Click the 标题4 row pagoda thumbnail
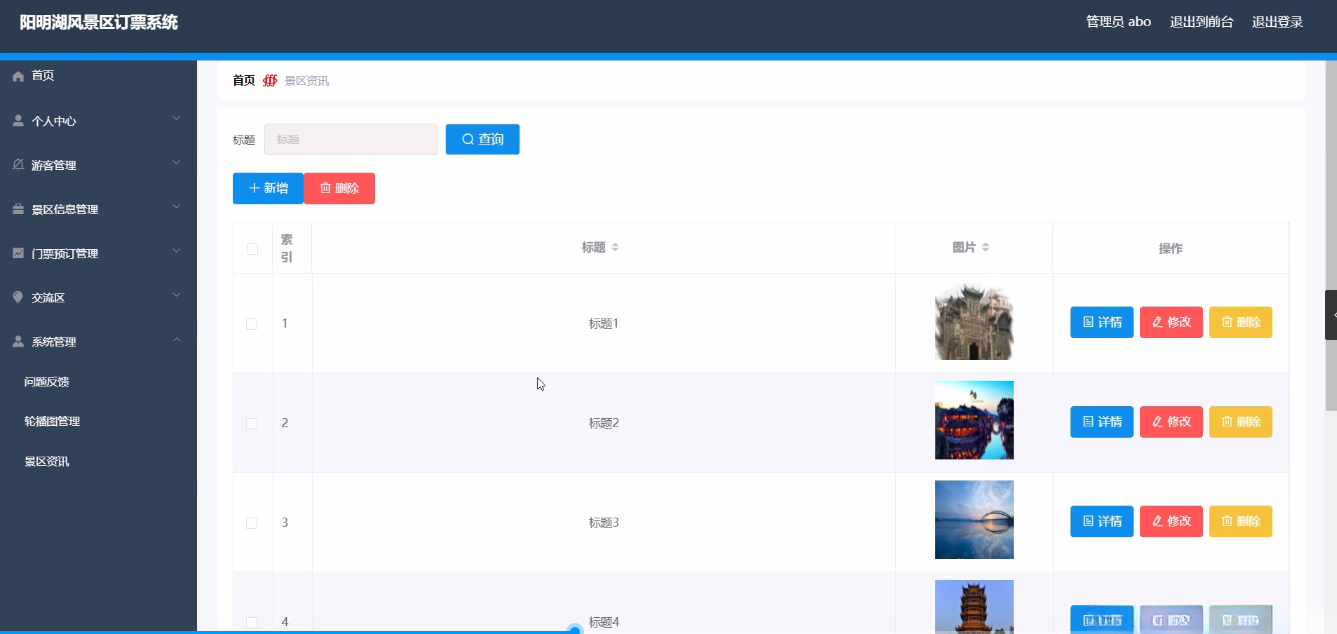 tap(974, 606)
